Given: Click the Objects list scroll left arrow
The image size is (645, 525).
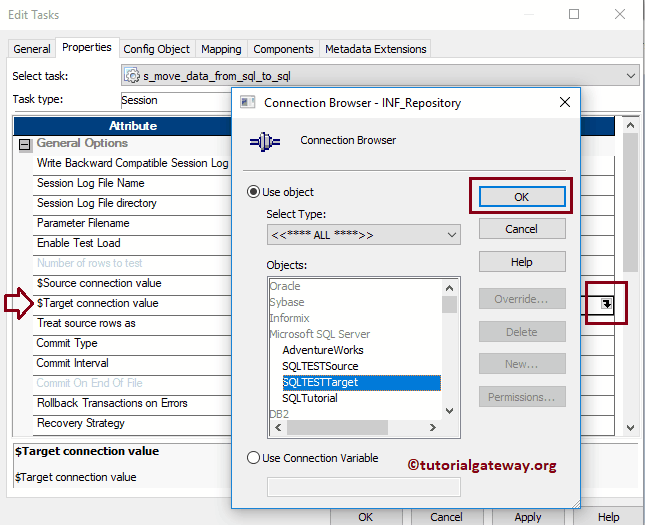Looking at the screenshot, I should (x=278, y=427).
